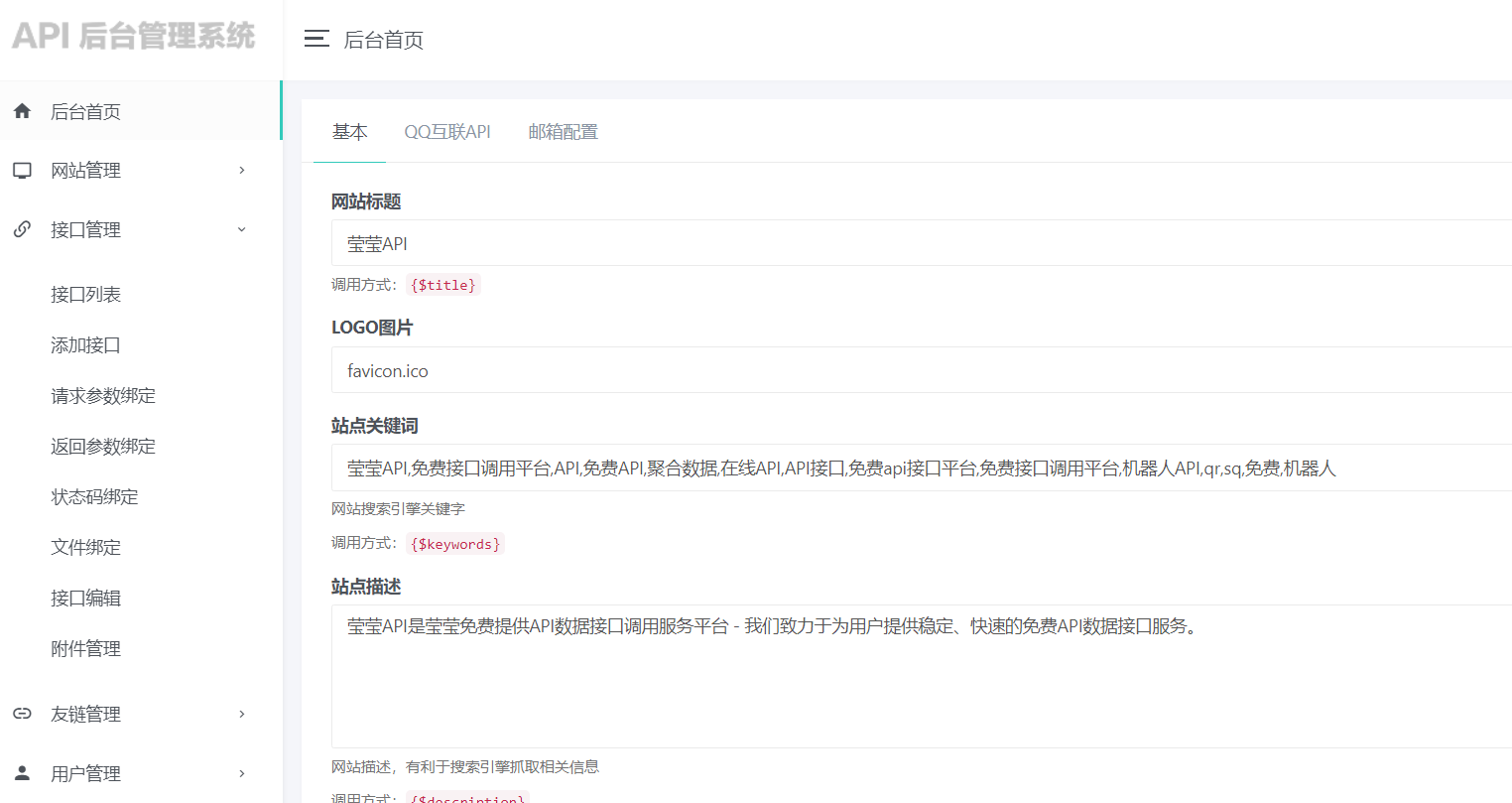Click the {$keywords} code tag
1512x803 pixels.
(455, 544)
